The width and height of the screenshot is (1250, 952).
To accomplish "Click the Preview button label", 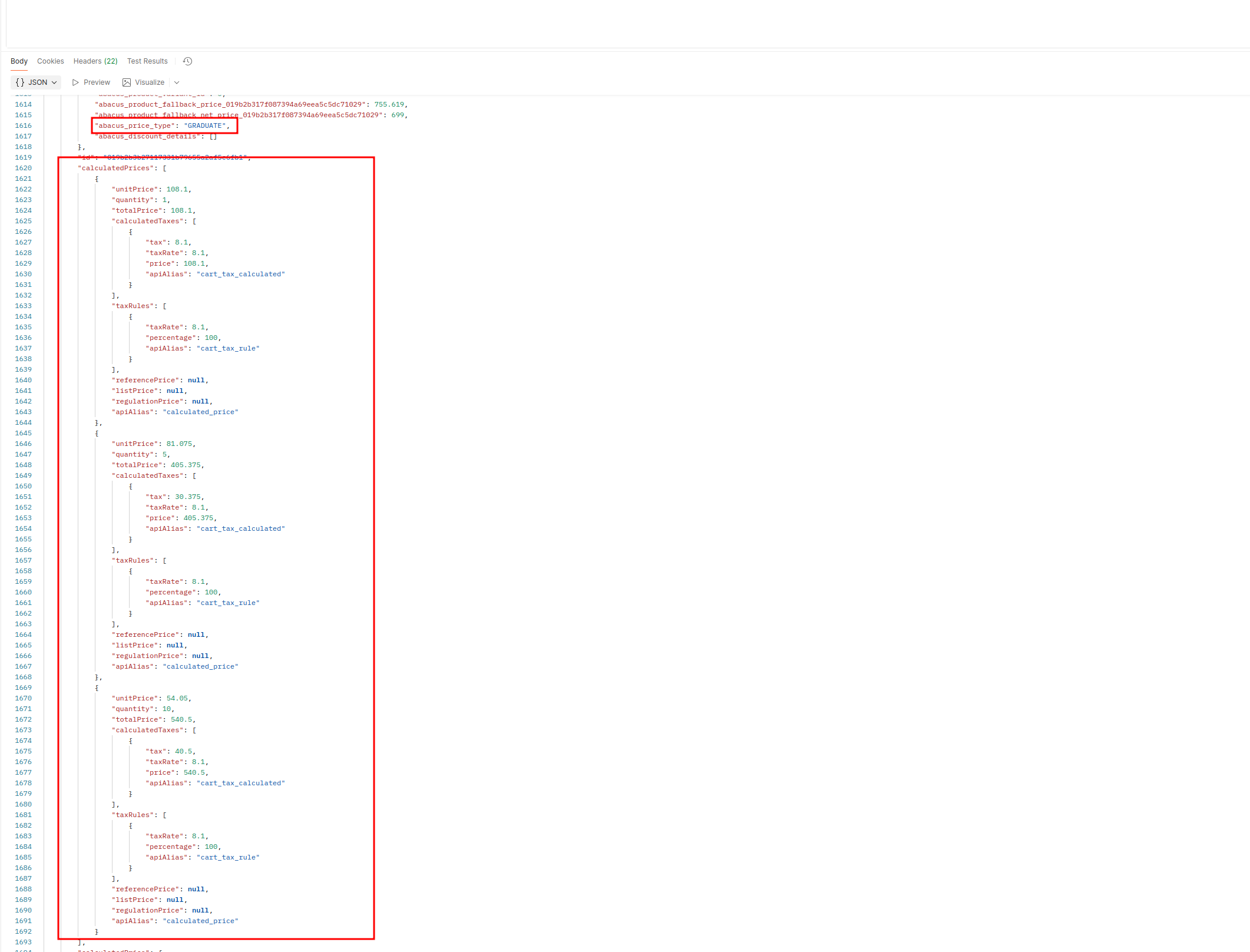I will coord(97,82).
